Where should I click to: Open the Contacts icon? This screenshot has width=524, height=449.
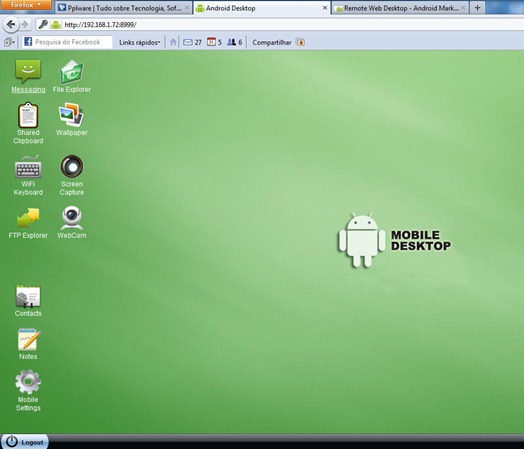28,296
